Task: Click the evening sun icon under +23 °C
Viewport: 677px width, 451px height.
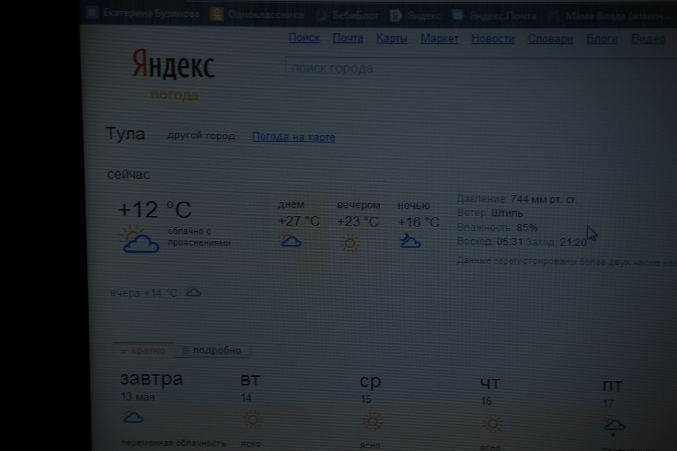Action: (350, 243)
